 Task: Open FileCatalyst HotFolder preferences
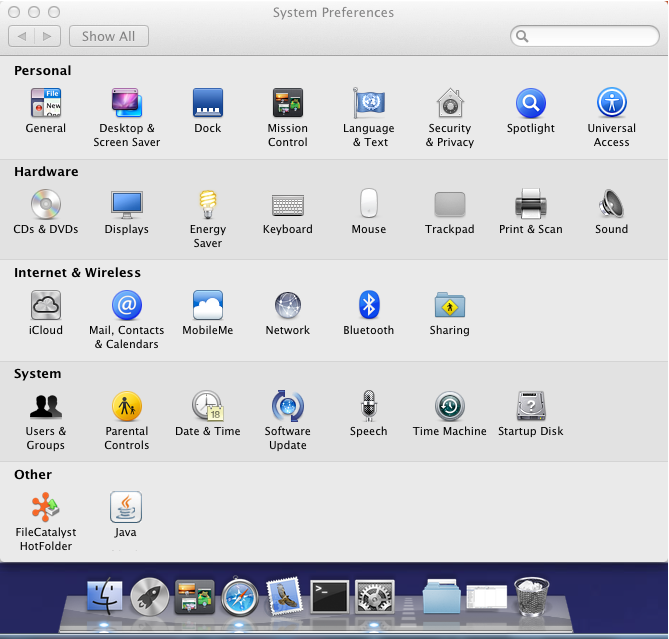(x=45, y=508)
